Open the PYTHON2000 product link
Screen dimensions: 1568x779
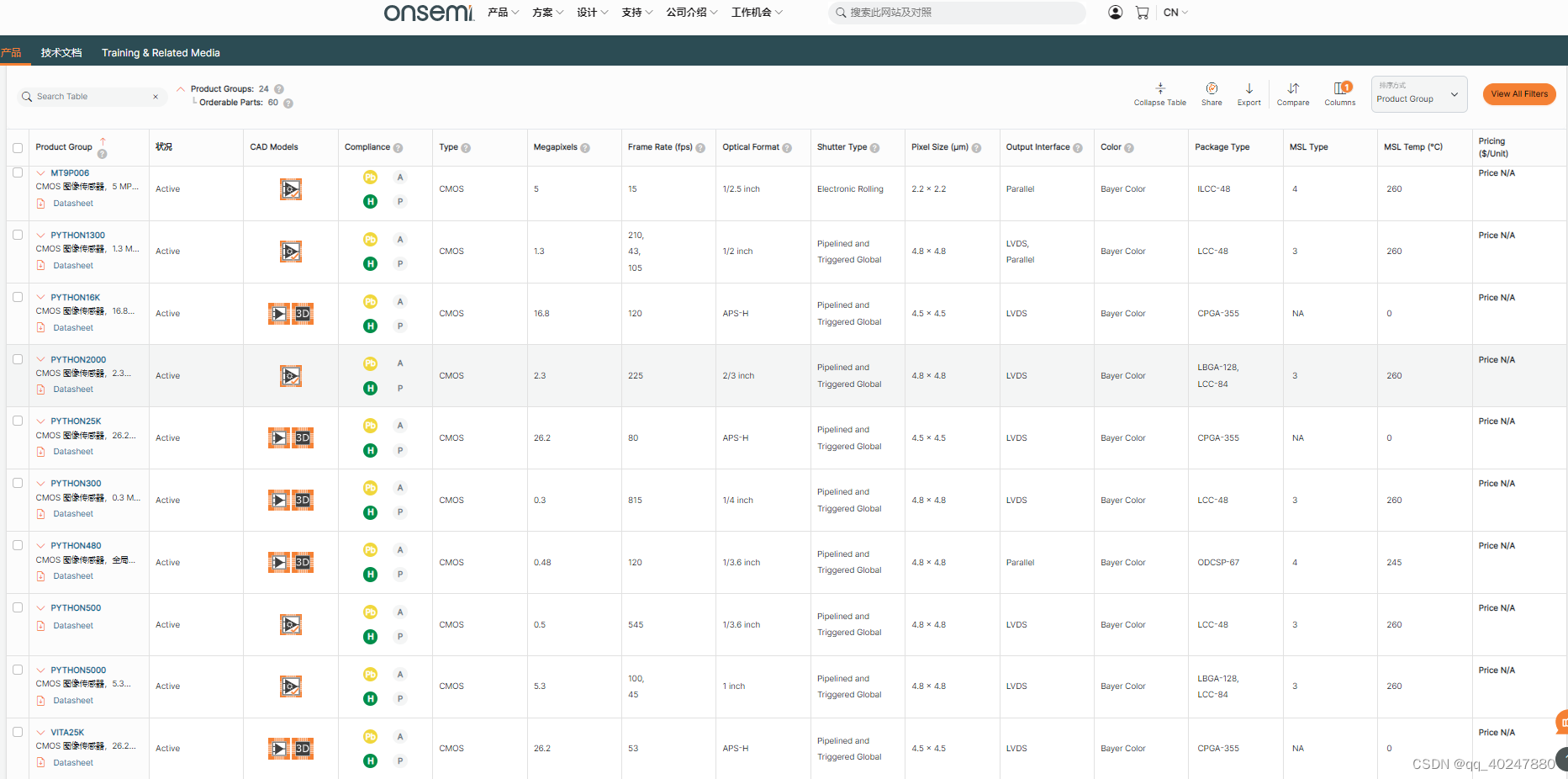pyautogui.click(x=78, y=359)
